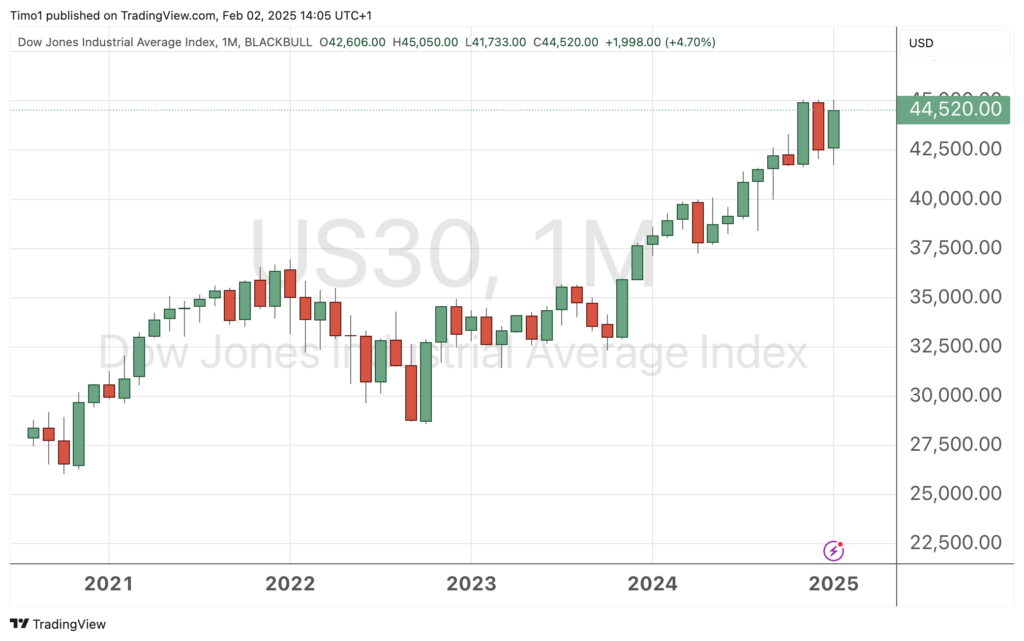The image size is (1024, 641).
Task: Click the low value L41,733.00
Action: [x=496, y=42]
